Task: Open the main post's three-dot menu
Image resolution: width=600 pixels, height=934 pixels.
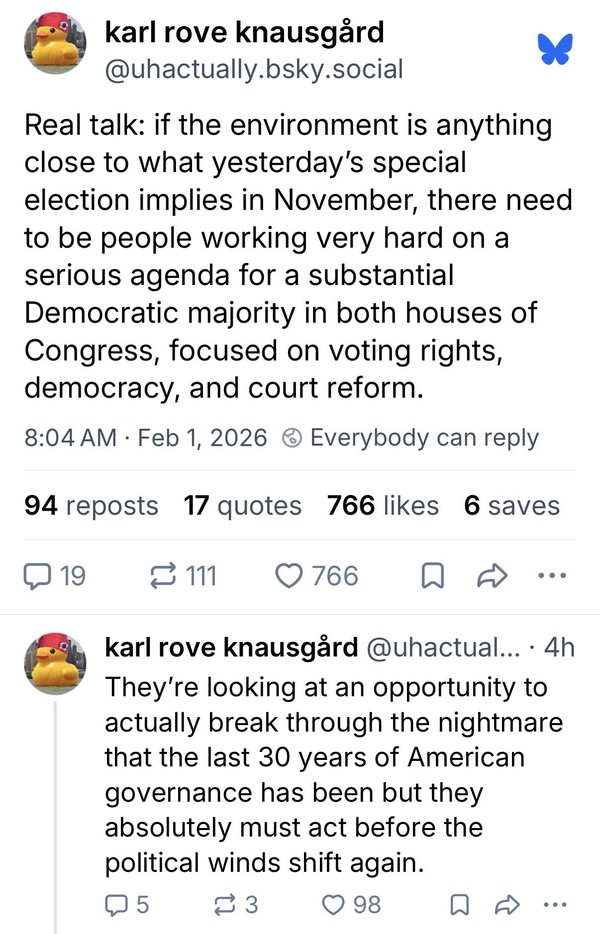Action: [x=552, y=576]
